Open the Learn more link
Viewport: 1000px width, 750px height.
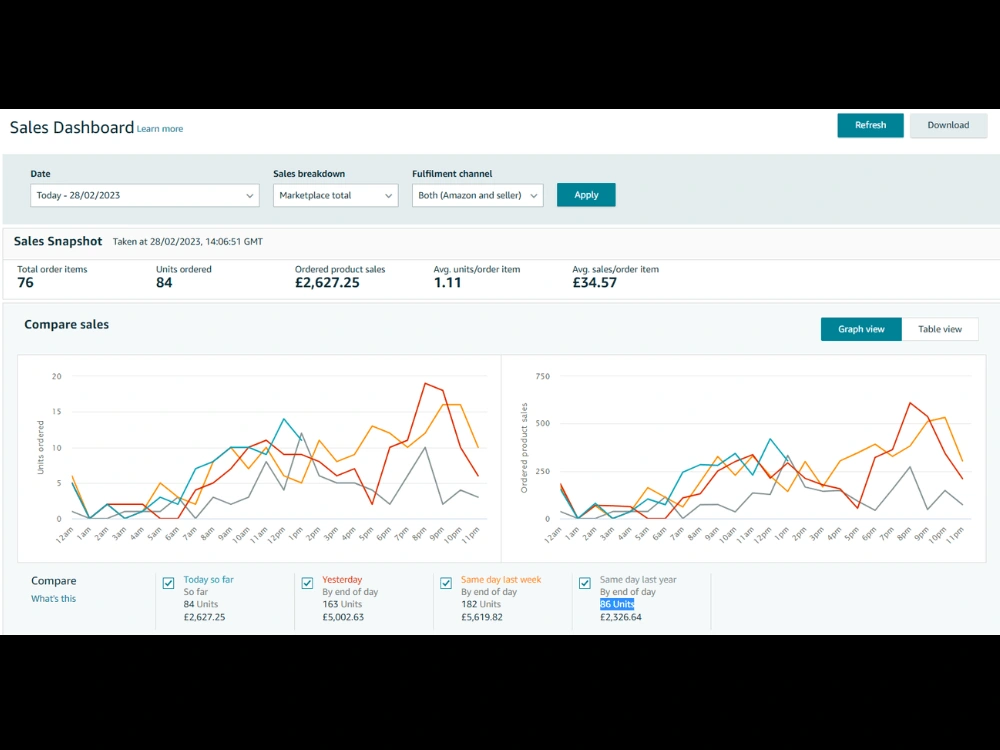(x=159, y=129)
